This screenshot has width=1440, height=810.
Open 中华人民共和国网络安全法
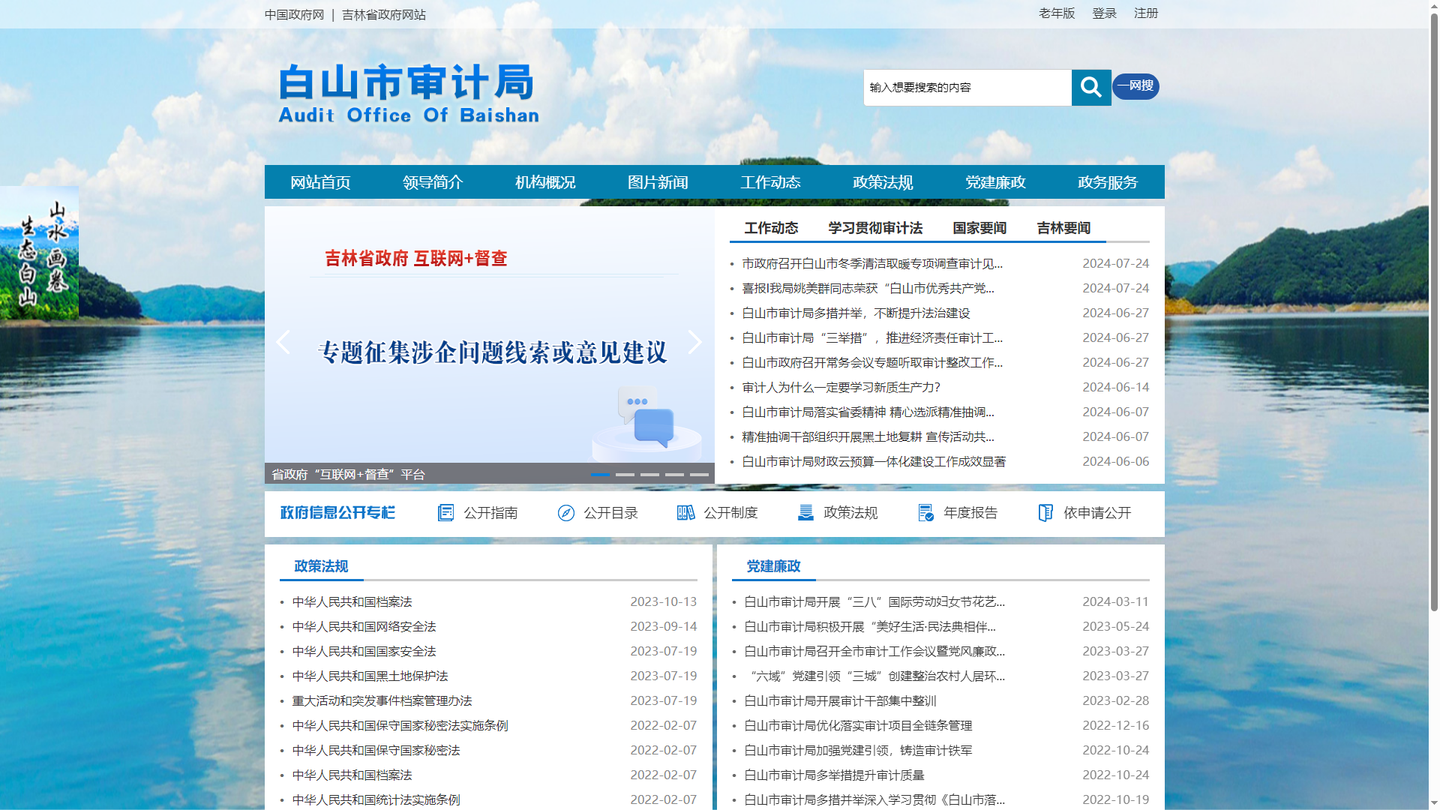click(364, 627)
